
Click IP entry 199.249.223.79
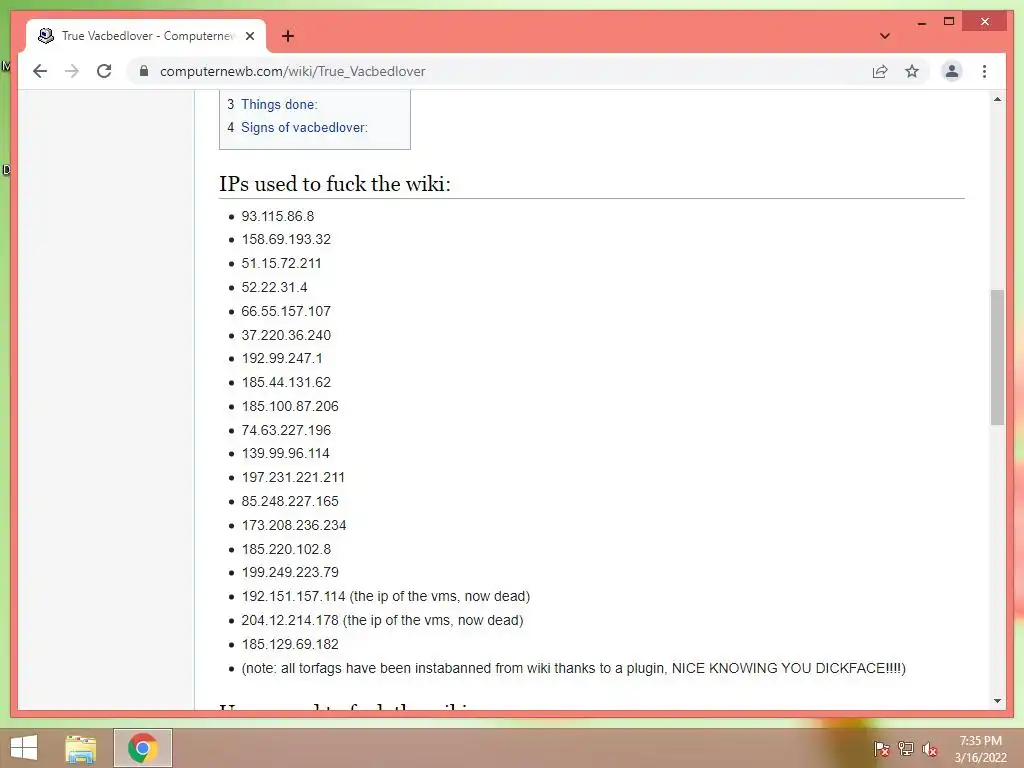tap(290, 573)
